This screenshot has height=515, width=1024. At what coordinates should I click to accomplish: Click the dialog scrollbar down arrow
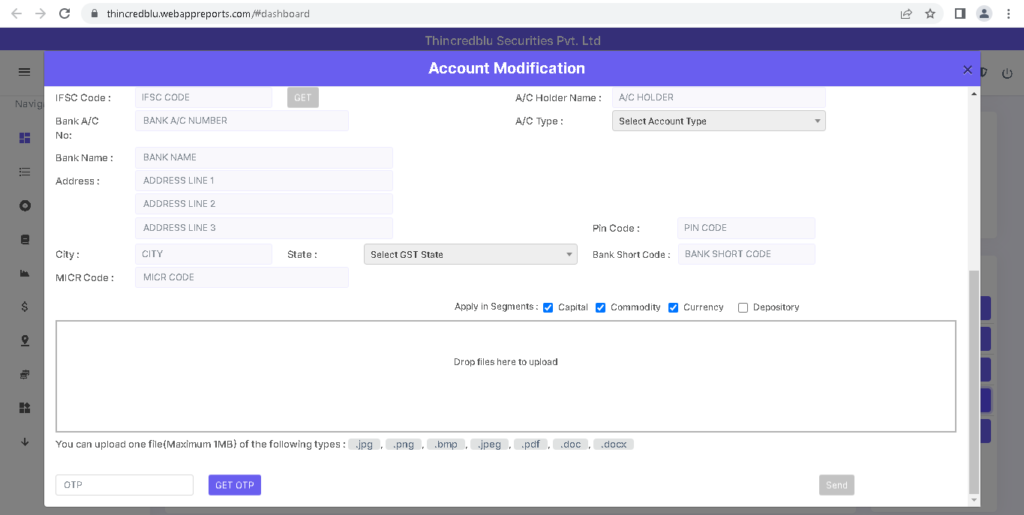coord(974,499)
